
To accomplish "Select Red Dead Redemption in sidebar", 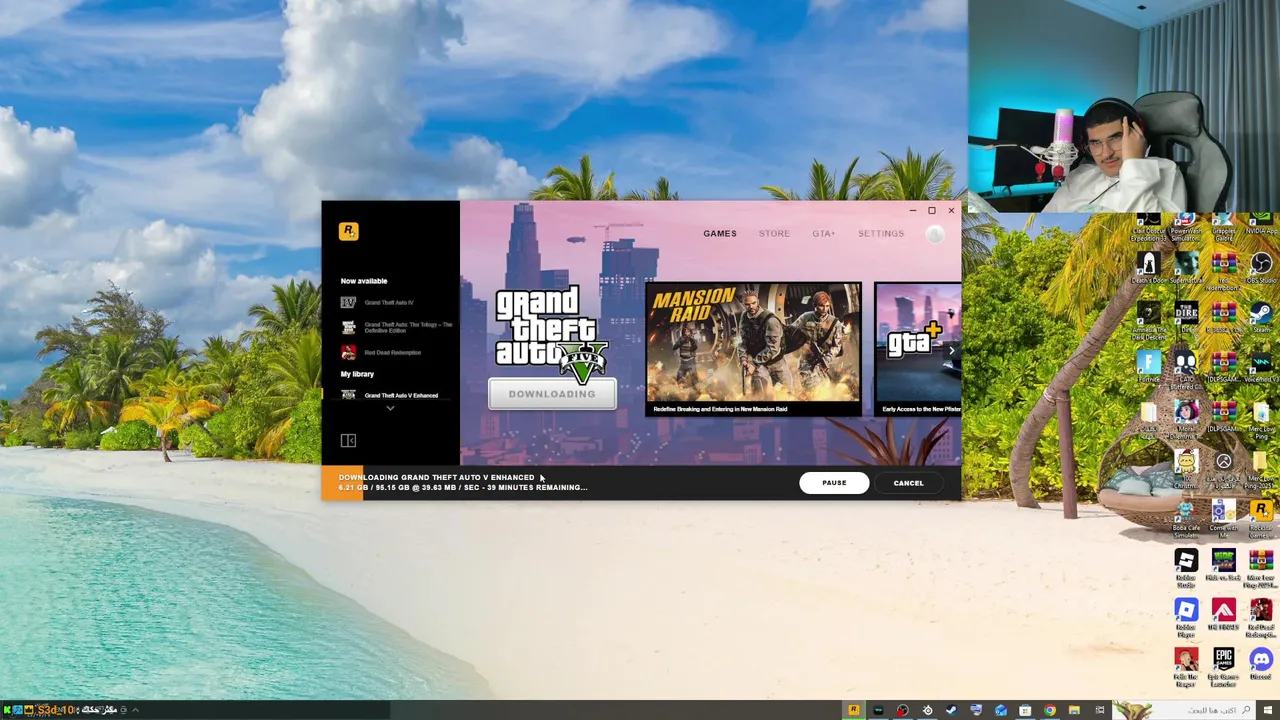I will 382,352.
